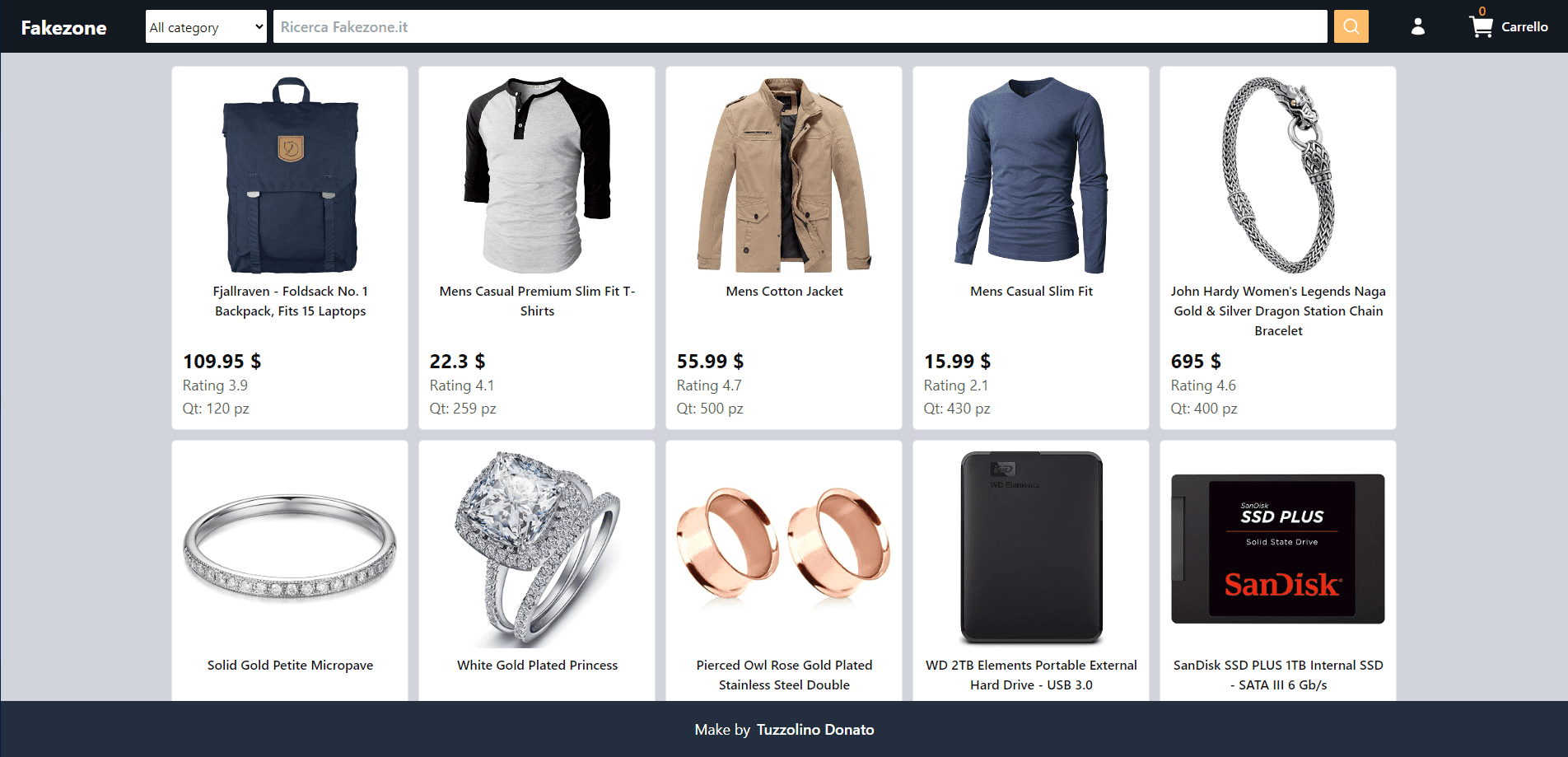Viewport: 1568px width, 757px height.
Task: Click the orange search magnifier button
Action: click(x=1351, y=26)
